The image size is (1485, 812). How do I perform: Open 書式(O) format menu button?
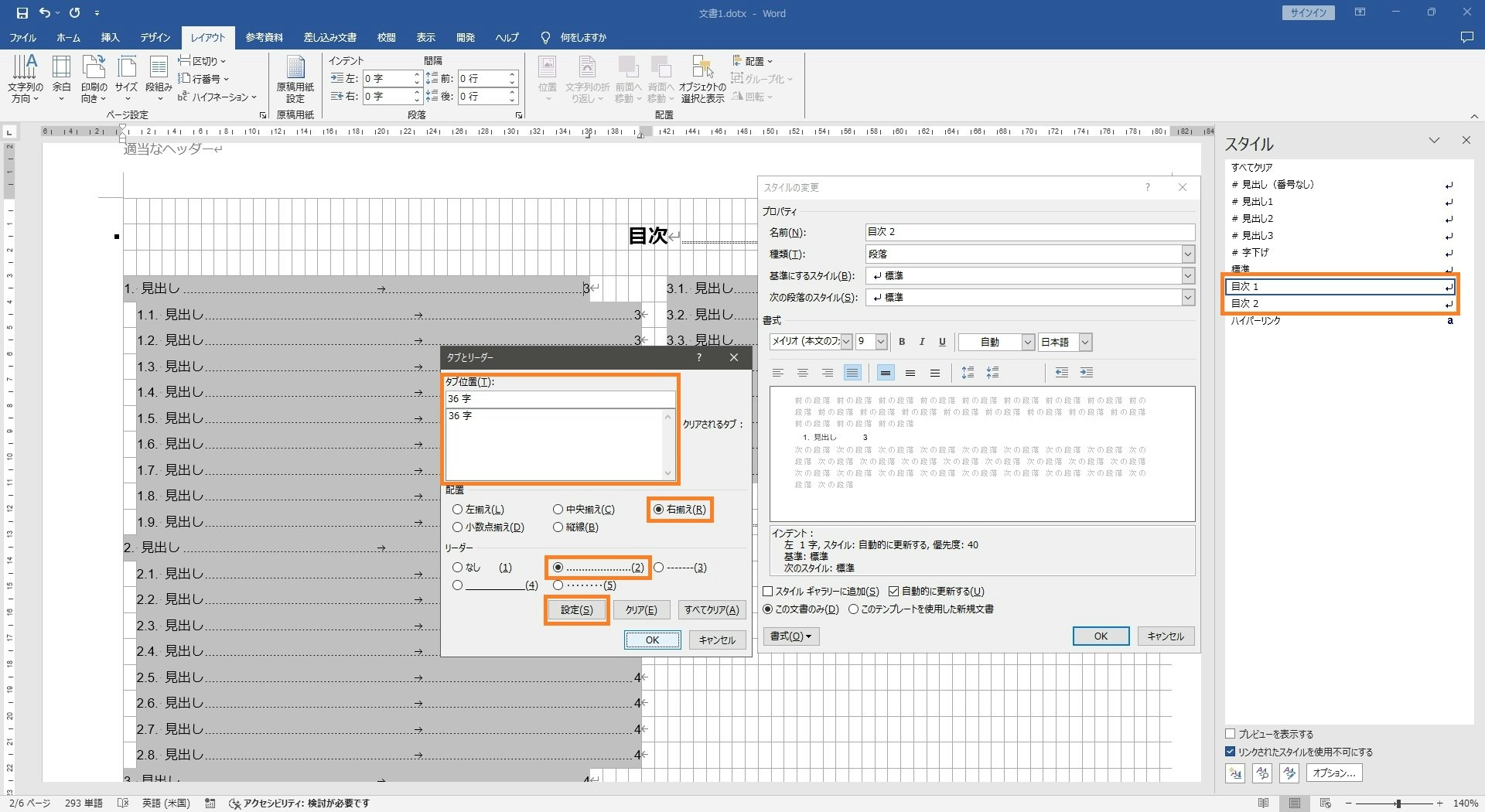pyautogui.click(x=791, y=636)
